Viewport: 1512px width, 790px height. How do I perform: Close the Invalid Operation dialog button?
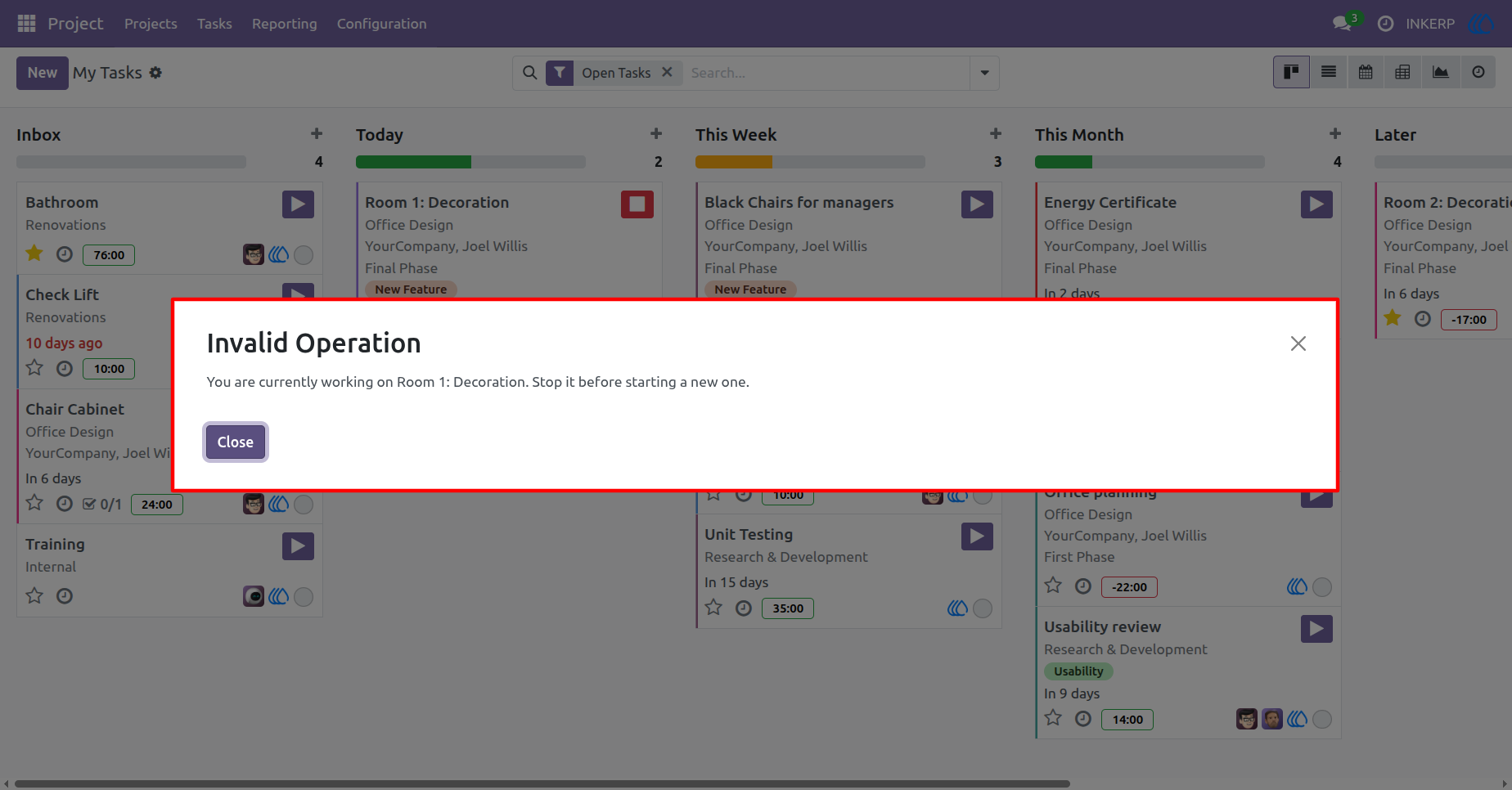(236, 442)
